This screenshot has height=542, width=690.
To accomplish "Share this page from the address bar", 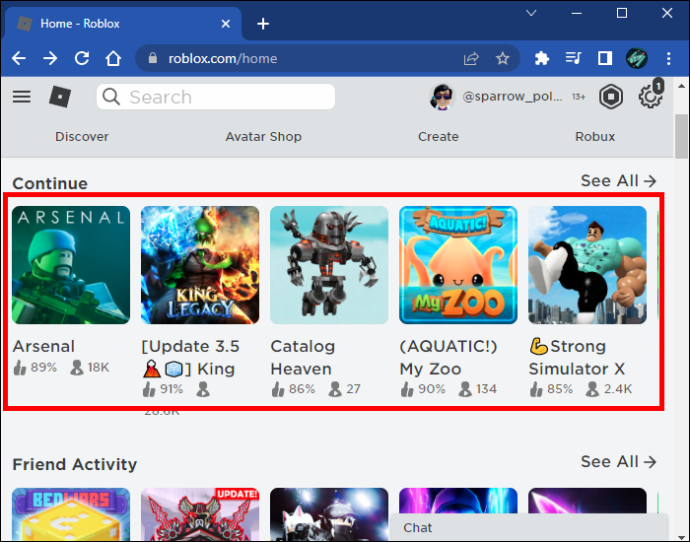I will [471, 58].
